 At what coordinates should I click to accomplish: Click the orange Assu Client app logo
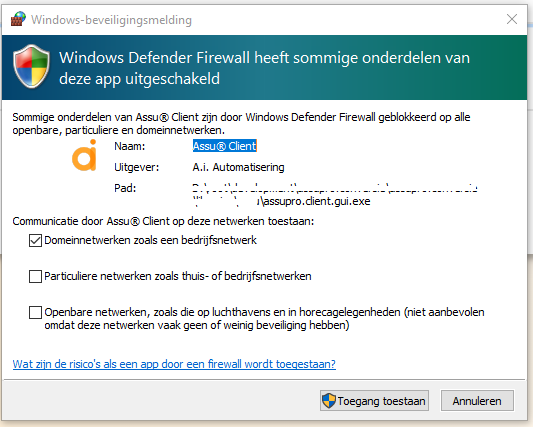pos(84,155)
